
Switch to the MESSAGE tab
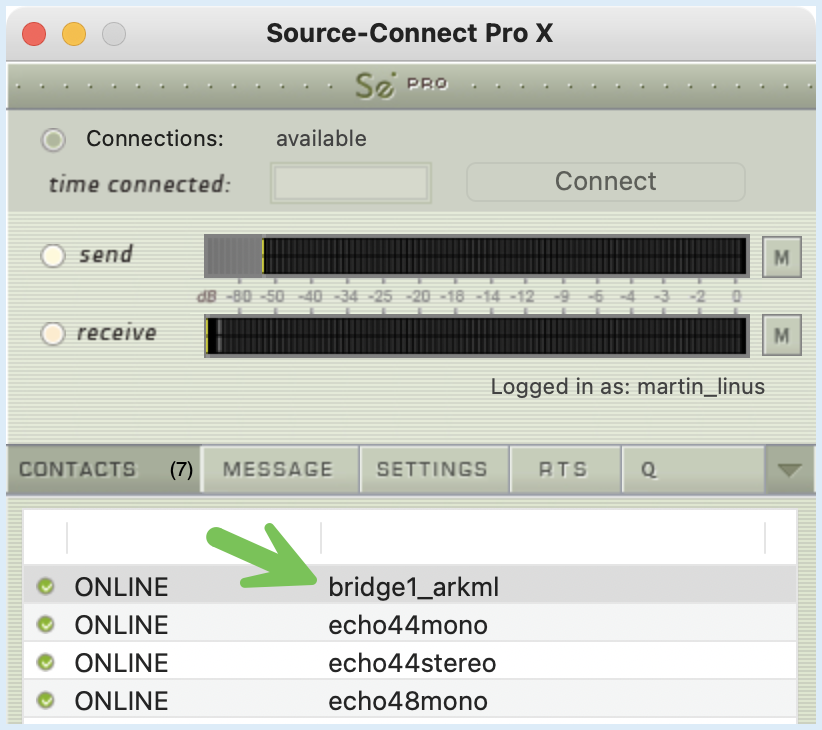tap(279, 469)
